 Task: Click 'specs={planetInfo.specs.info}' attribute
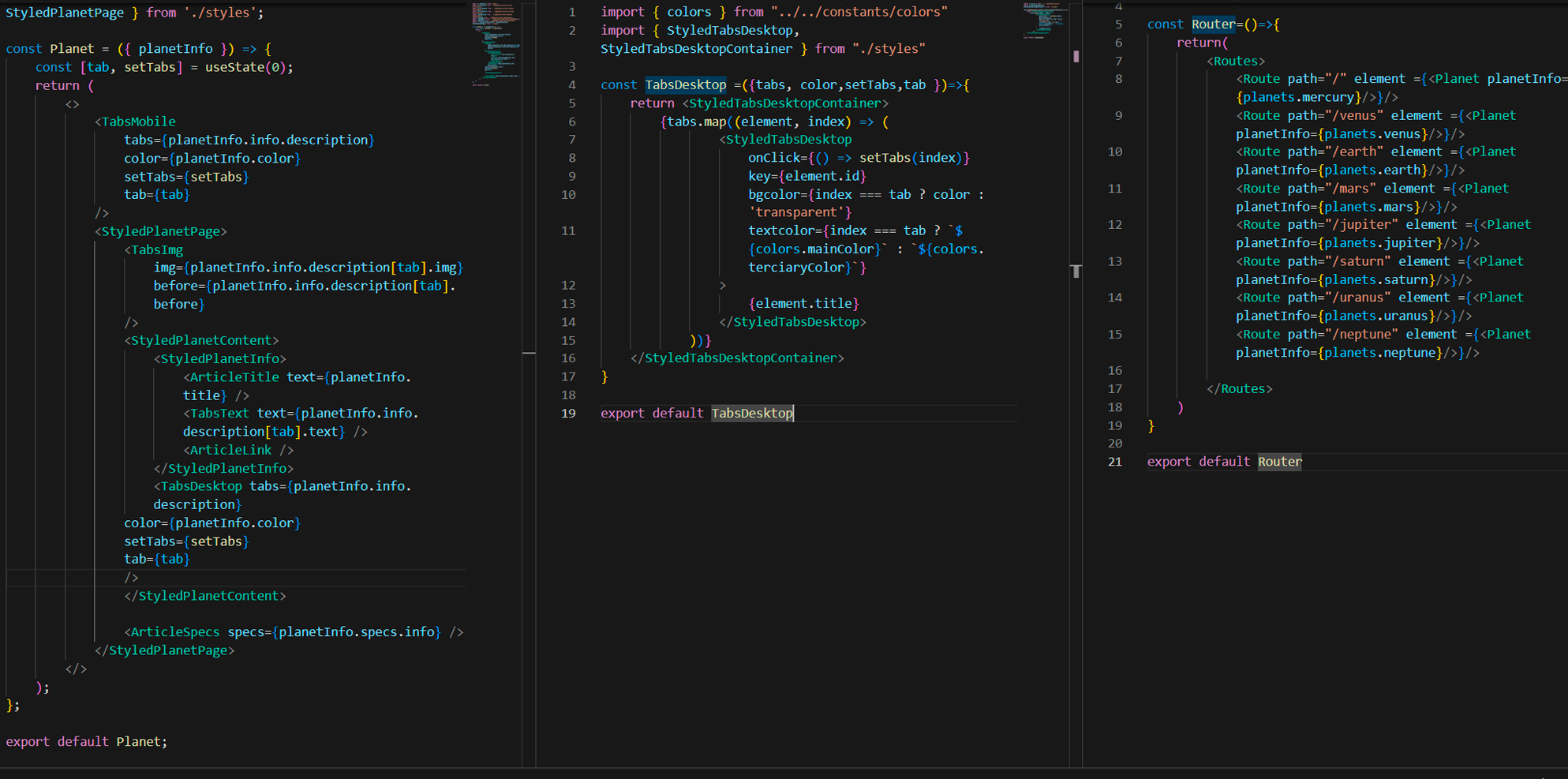(335, 632)
